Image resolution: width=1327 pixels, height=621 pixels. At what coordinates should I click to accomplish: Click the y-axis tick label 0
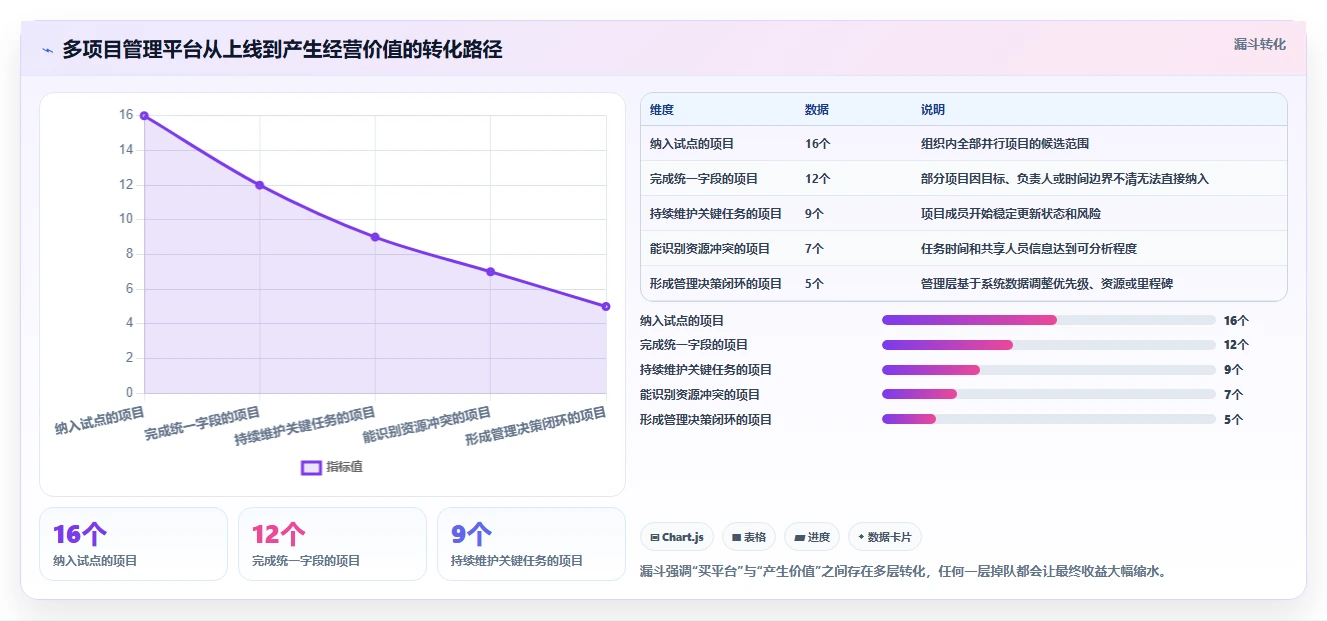coord(130,392)
